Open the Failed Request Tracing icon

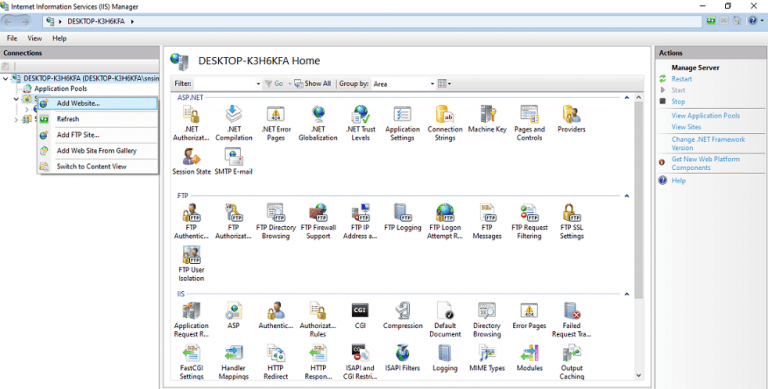tap(572, 319)
